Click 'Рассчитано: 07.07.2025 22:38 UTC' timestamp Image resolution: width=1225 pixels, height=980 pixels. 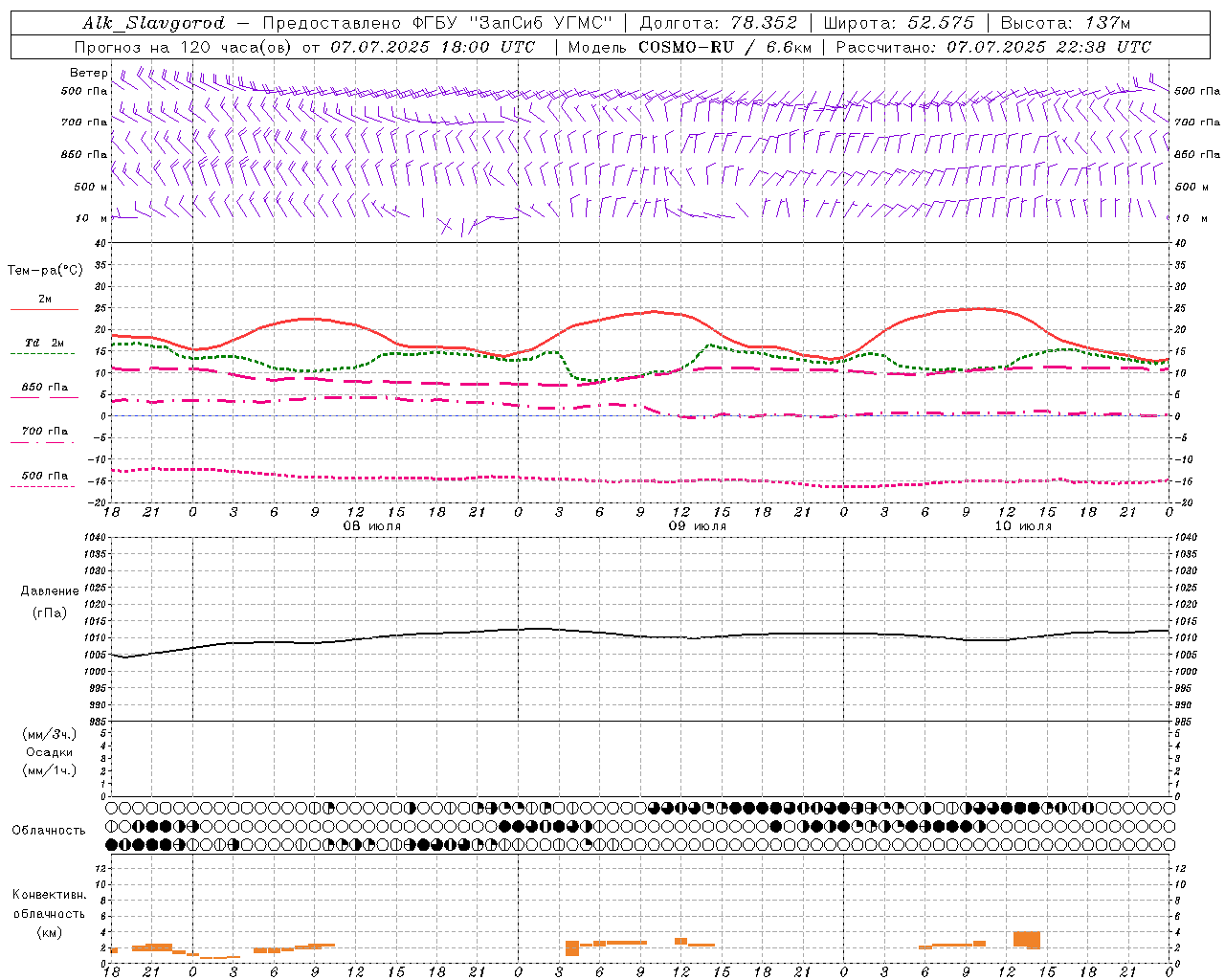(993, 47)
